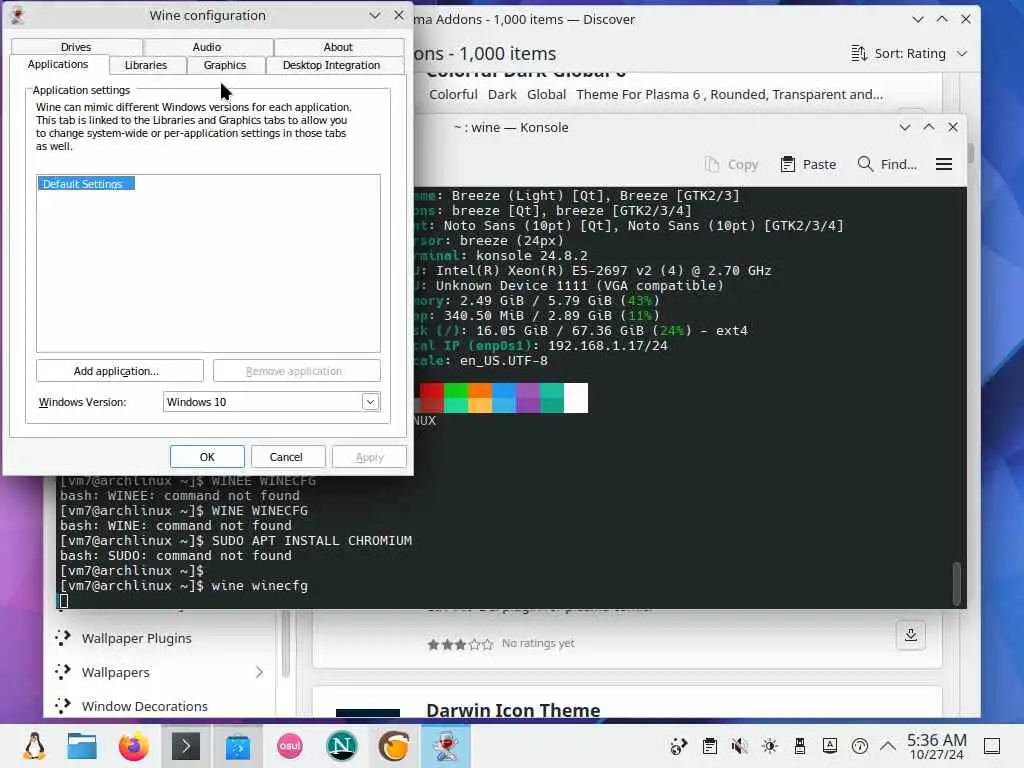1024x768 pixels.
Task: Click OK in Wine configuration
Action: tap(207, 457)
